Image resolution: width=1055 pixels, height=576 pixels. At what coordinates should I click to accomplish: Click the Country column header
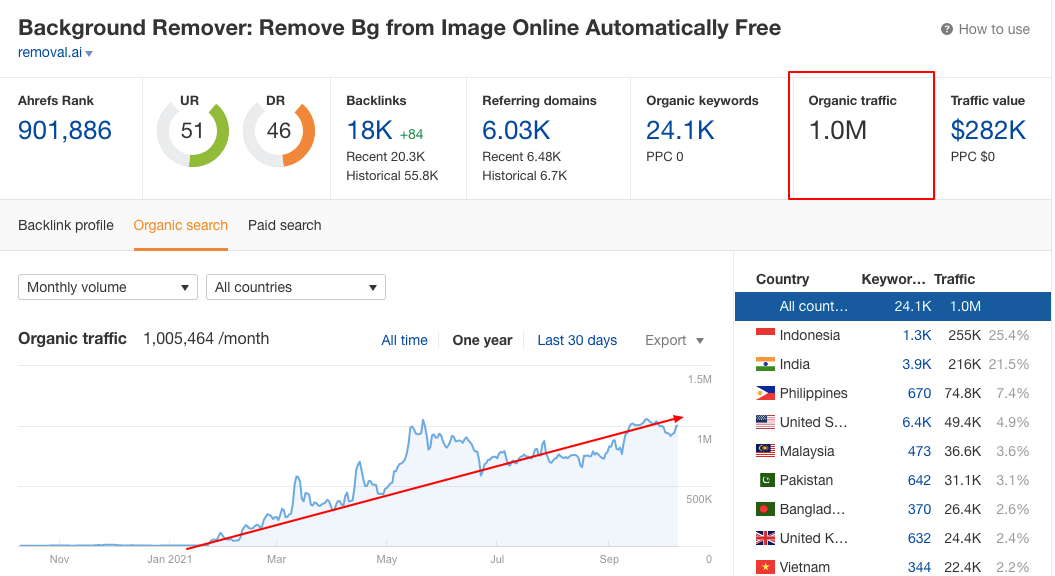783,279
